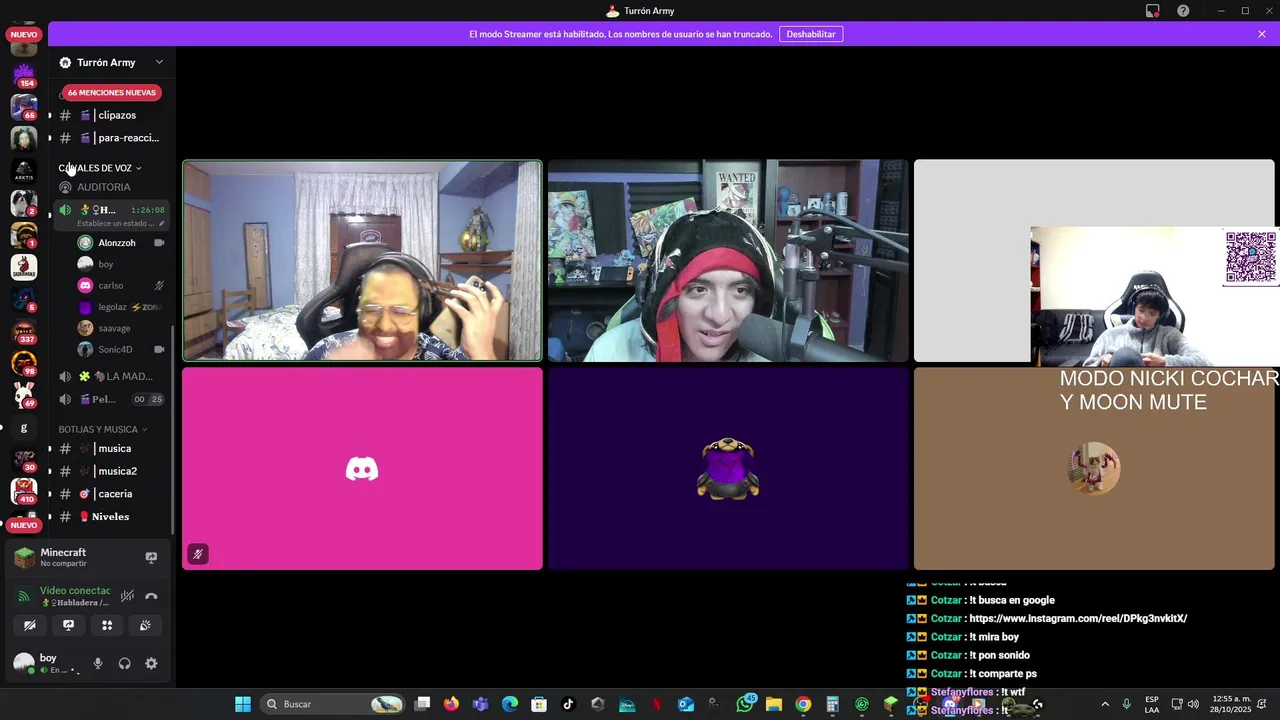Image resolution: width=1280 pixels, height=720 pixels.
Task: Open the server with the 154 badge
Action: 24,74
